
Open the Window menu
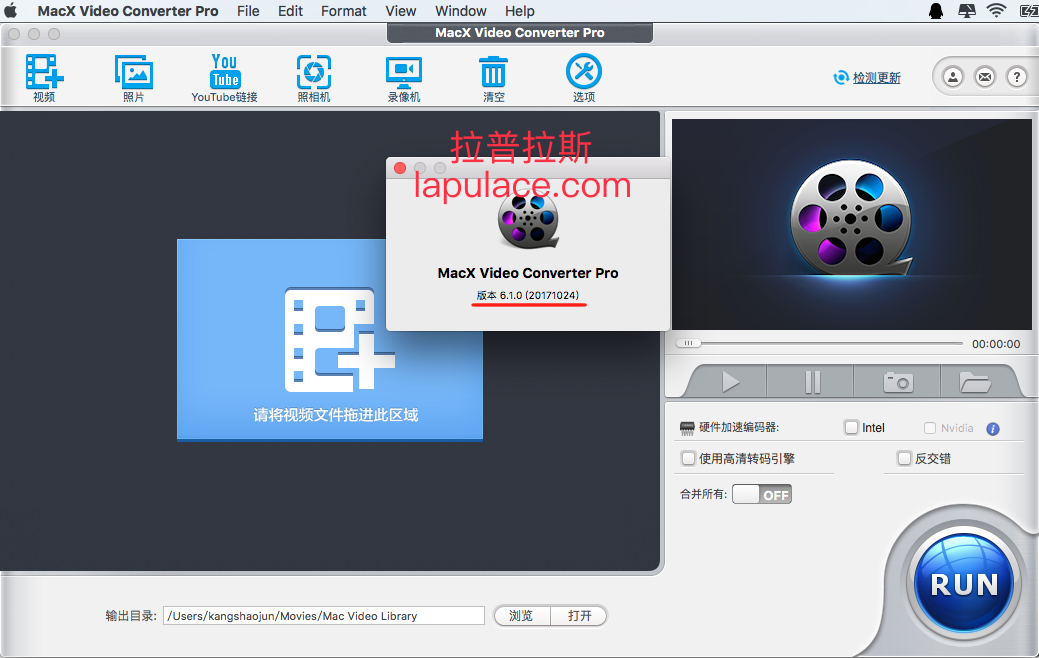461,11
